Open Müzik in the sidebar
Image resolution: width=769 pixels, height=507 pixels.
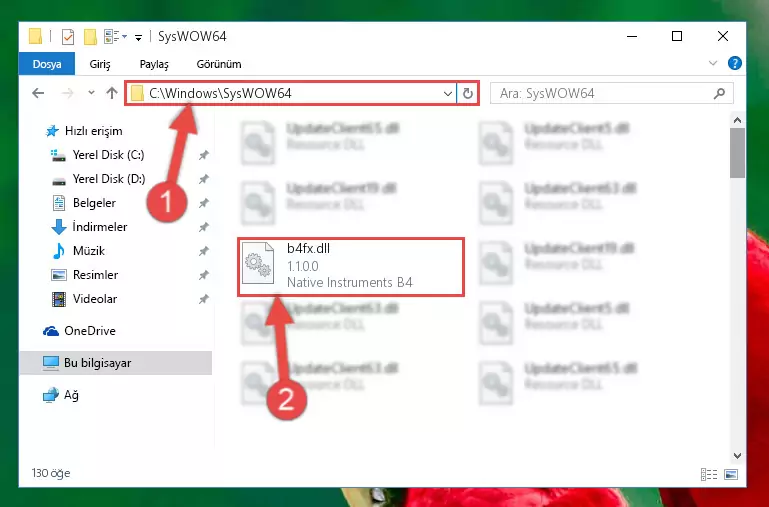tap(89, 251)
